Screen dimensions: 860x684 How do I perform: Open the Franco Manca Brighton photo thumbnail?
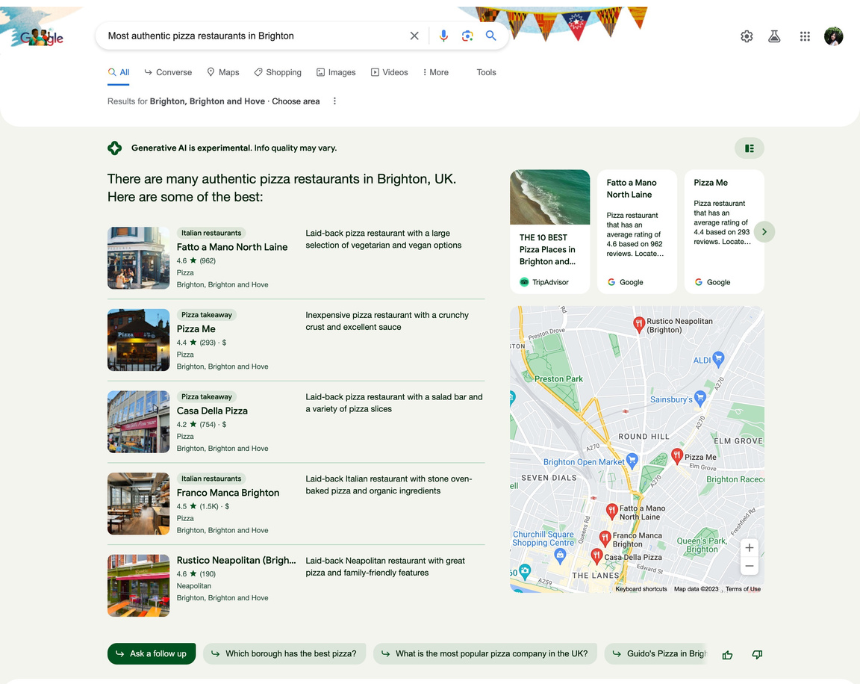(x=138, y=504)
